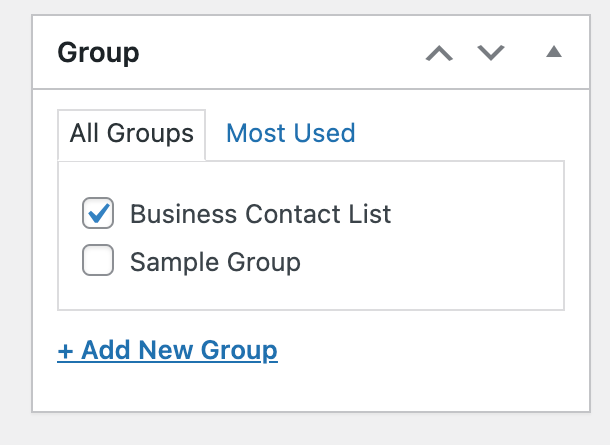Click the upward chevron icon in header

pos(439,53)
